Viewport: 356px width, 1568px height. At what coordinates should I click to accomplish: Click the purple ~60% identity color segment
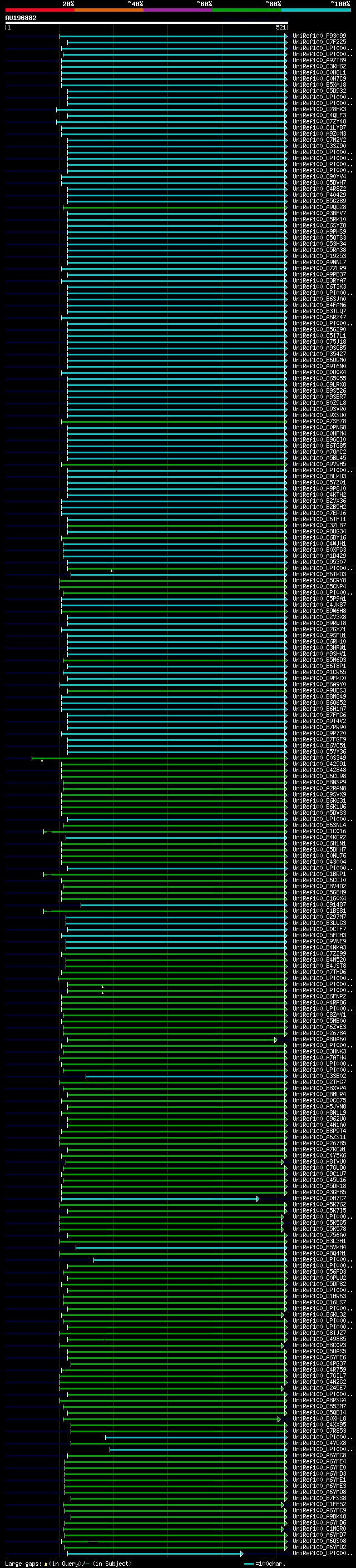[177, 10]
